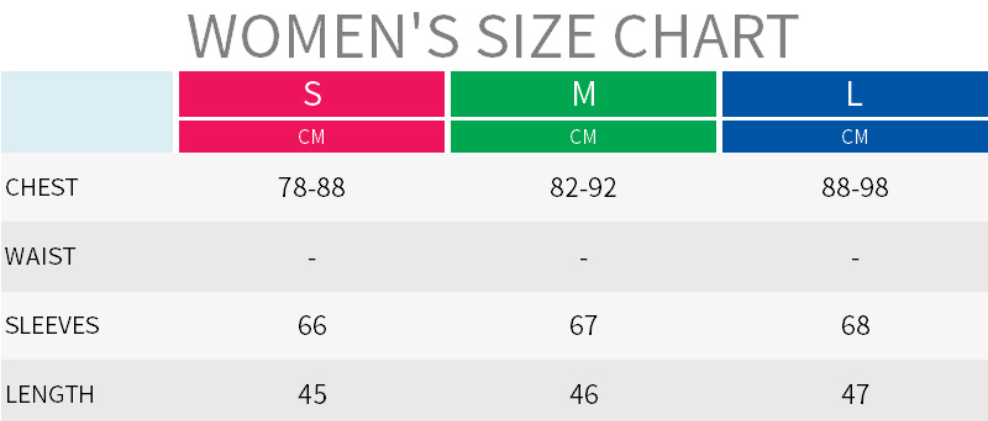Click the sleeves value 66
The width and height of the screenshot is (988, 421).
coord(312,325)
